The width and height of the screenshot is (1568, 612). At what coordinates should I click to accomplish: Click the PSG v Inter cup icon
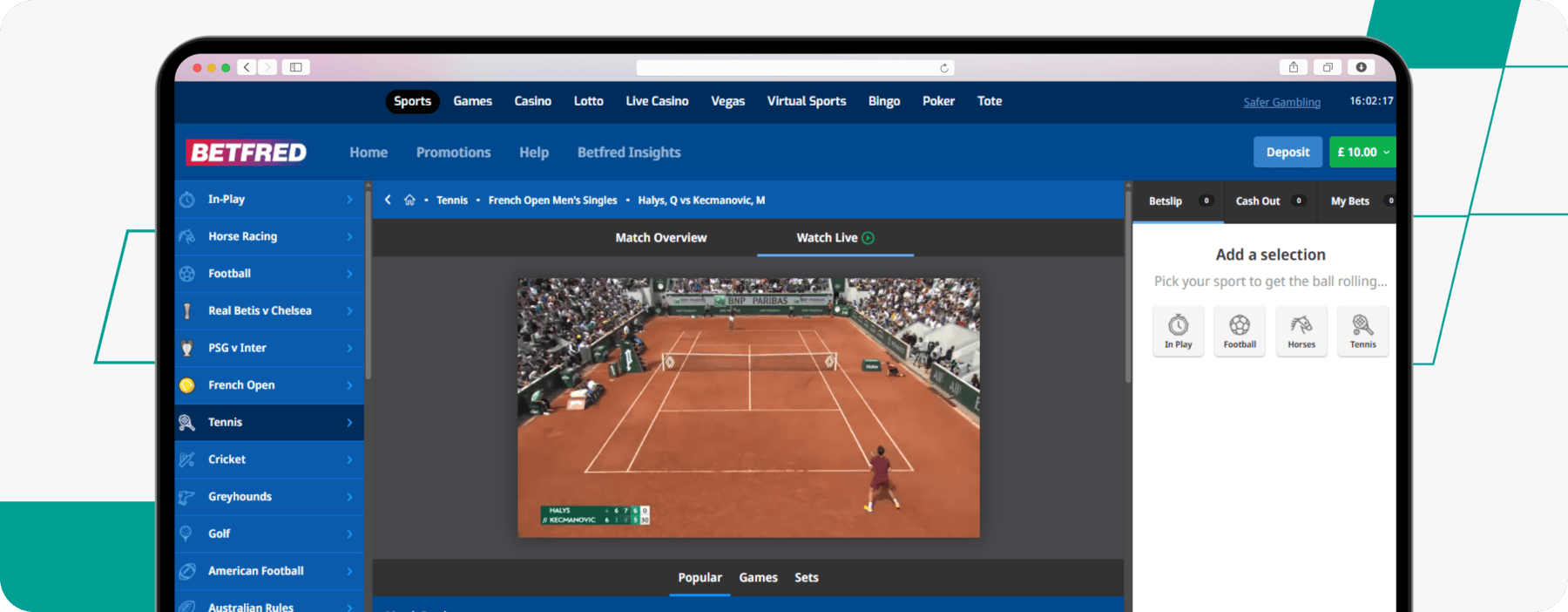[187, 348]
